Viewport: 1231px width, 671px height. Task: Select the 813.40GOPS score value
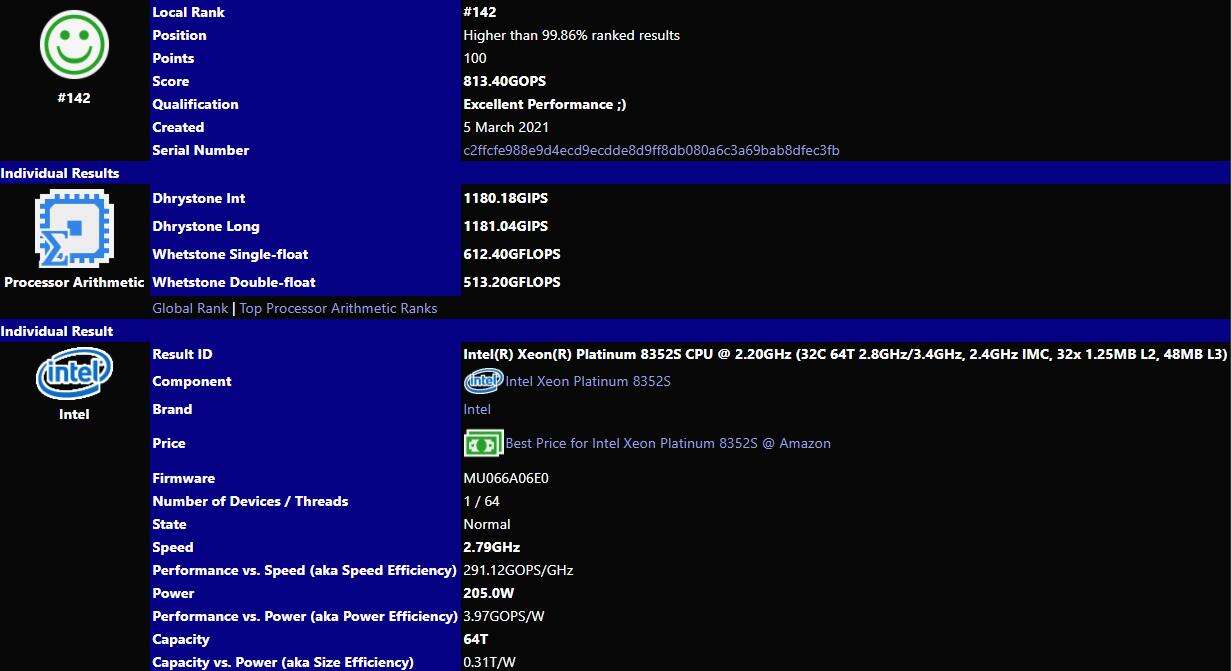pyautogui.click(x=504, y=81)
